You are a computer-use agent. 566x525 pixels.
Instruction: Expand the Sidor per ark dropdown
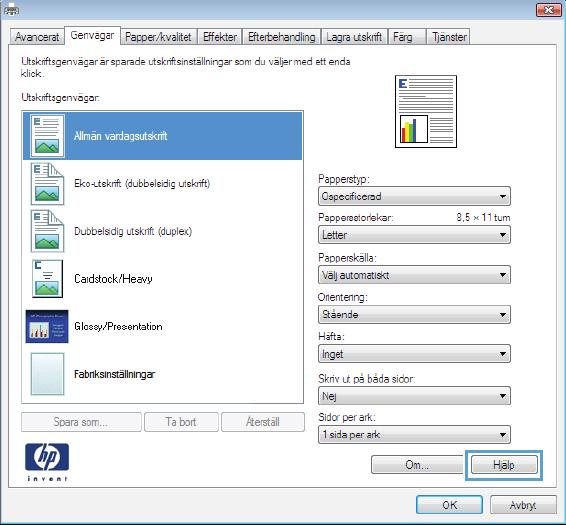click(x=414, y=435)
